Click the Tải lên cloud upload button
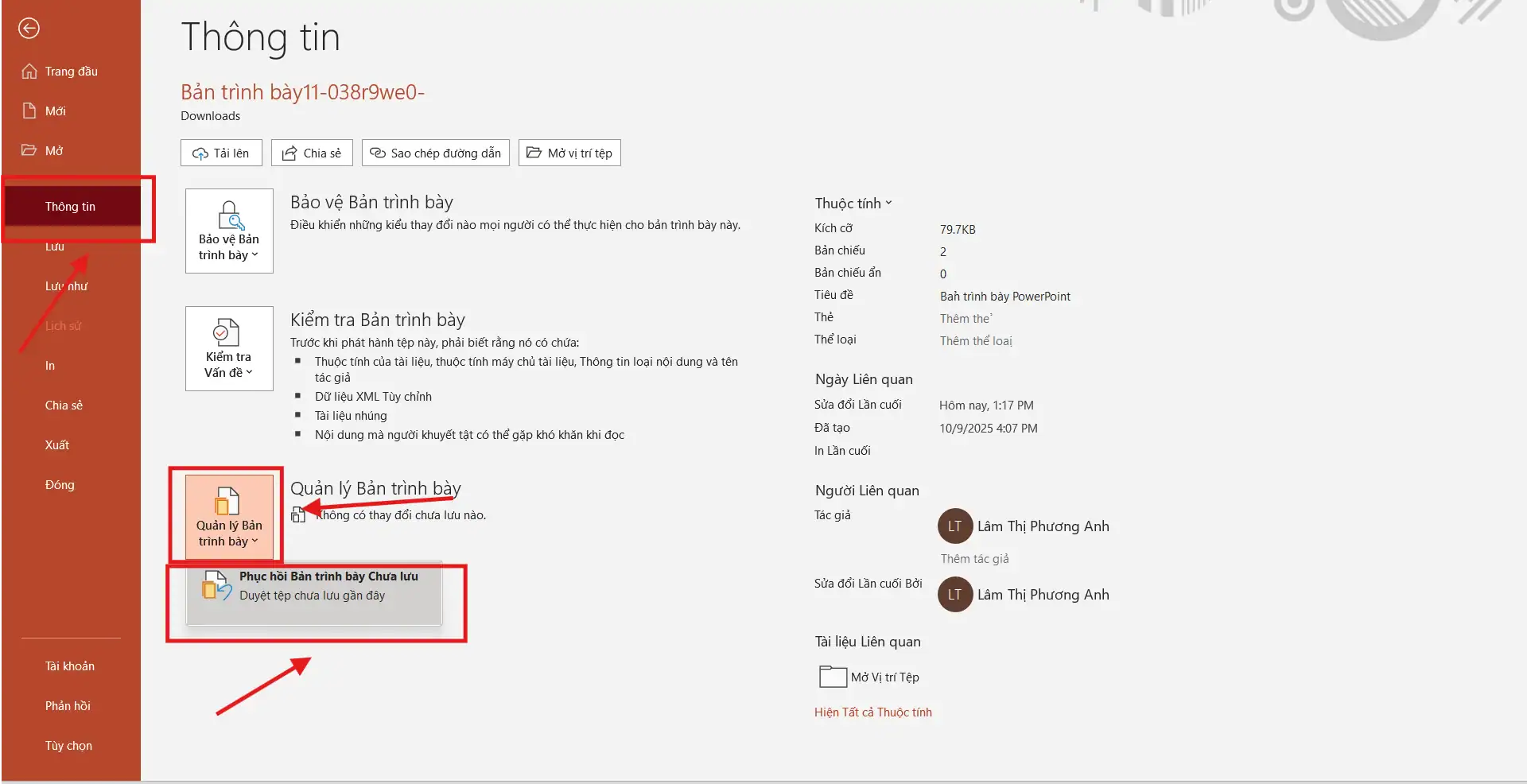Screen dimensions: 1527x784 click(221, 153)
